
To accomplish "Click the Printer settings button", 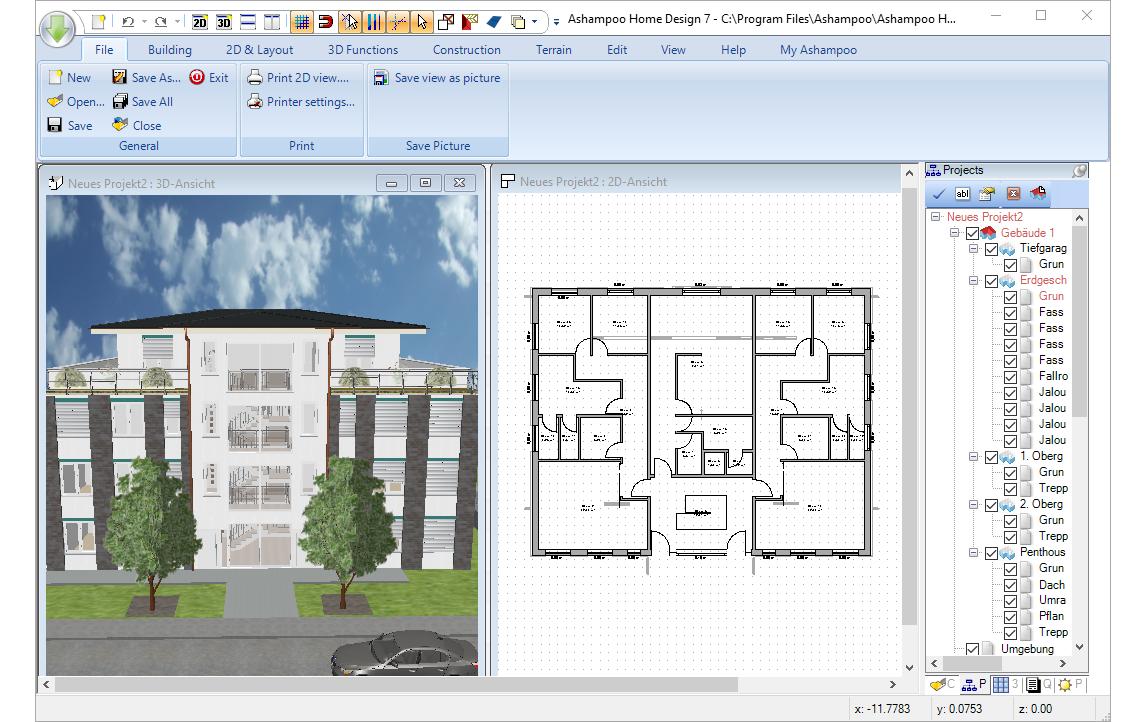I will 301,102.
